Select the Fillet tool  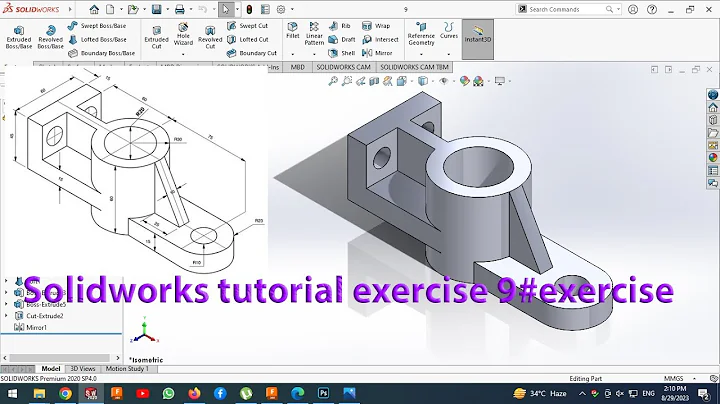[292, 30]
